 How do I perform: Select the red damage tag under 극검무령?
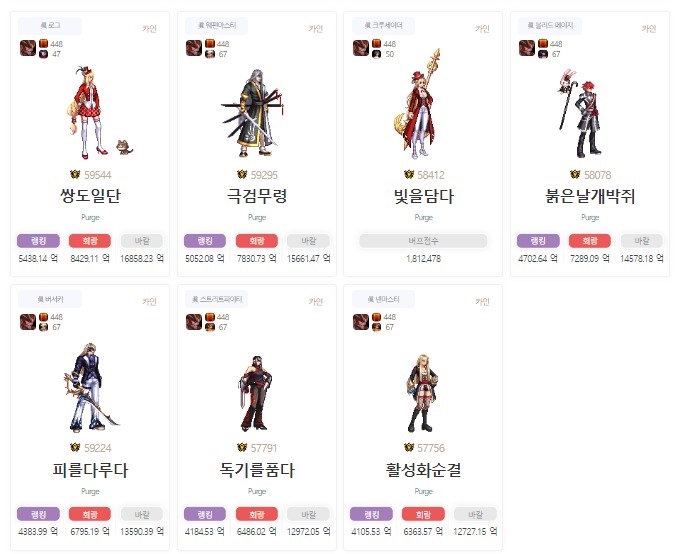[x=257, y=241]
